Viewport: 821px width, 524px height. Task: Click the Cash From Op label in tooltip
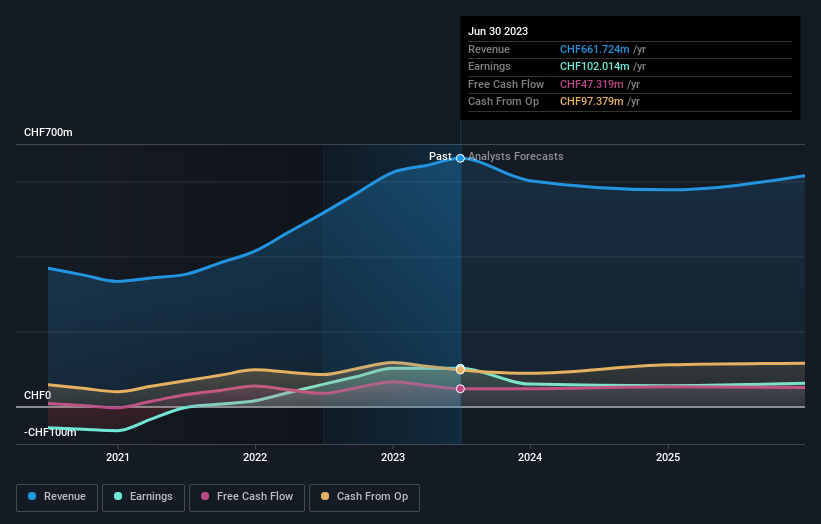pyautogui.click(x=503, y=102)
